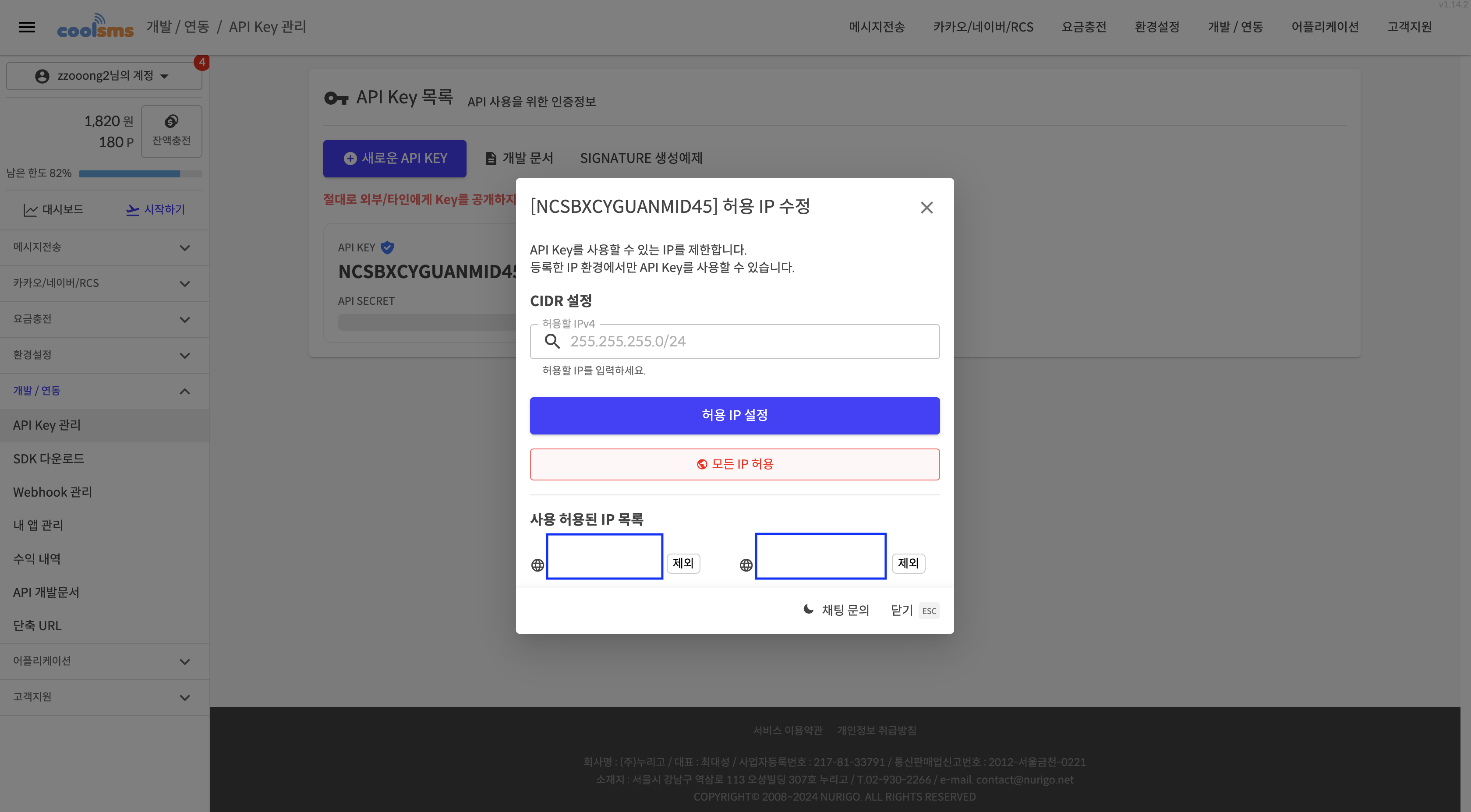Select Webhook 관리 in the sidebar

click(53, 492)
